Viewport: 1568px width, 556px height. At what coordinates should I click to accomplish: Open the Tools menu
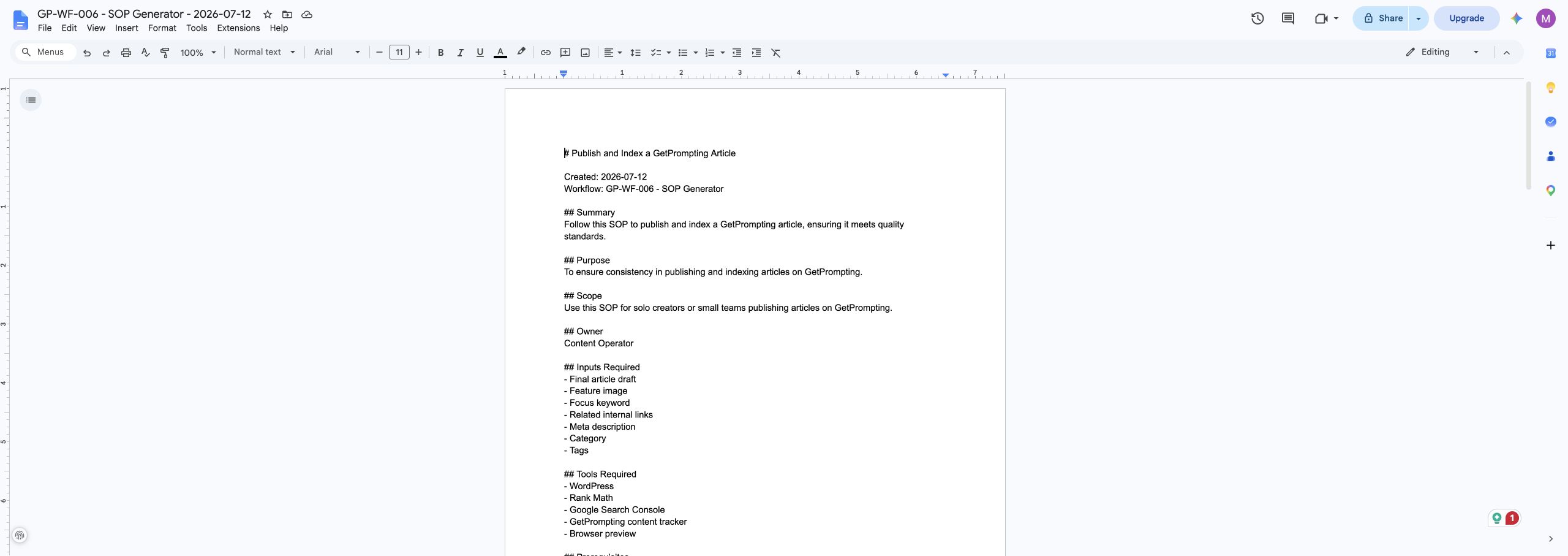pos(197,28)
